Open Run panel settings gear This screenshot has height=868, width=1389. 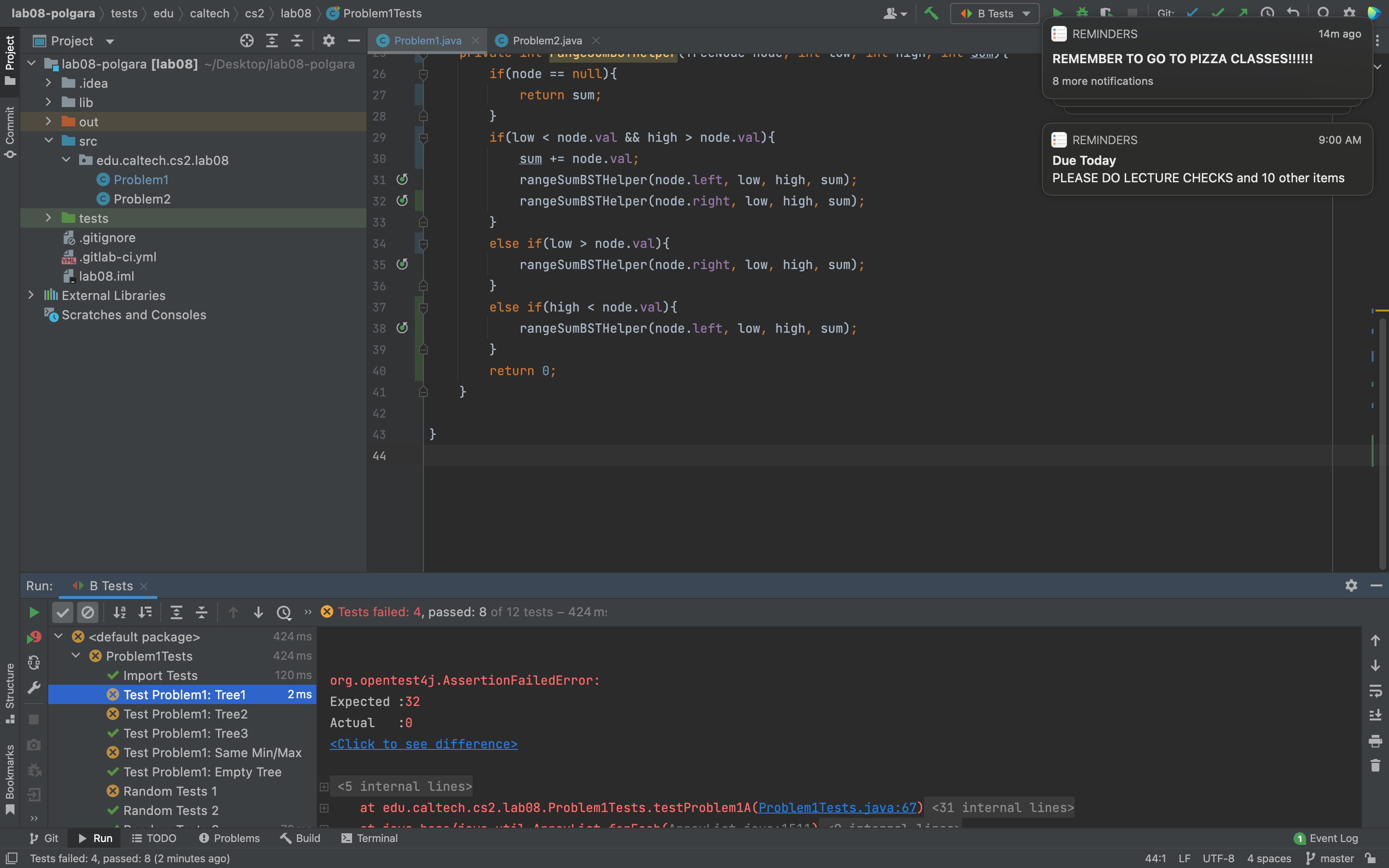click(1351, 585)
